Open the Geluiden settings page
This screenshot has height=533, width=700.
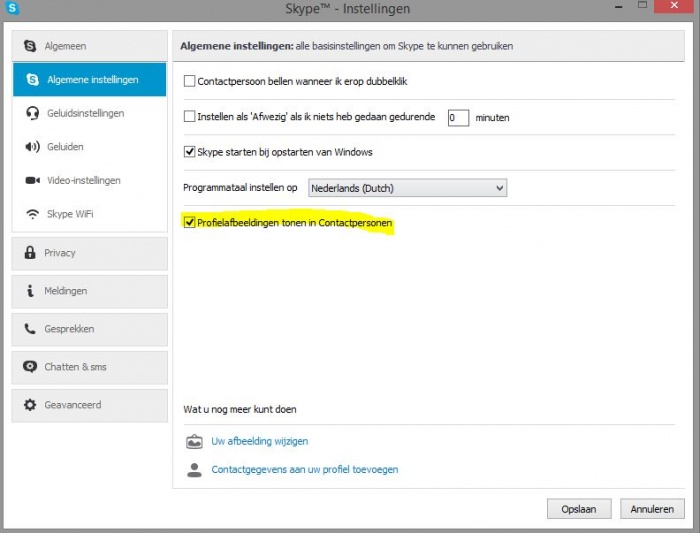[89, 147]
